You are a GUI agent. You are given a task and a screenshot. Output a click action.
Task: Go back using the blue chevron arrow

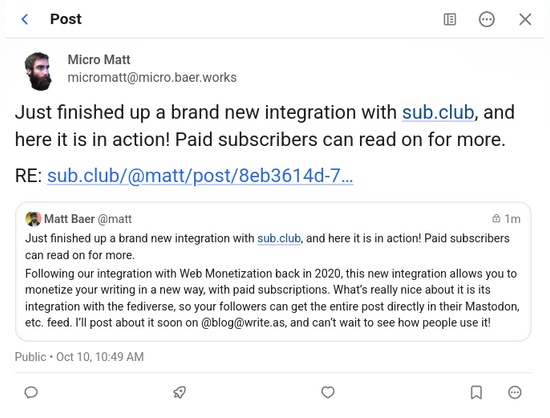25,19
